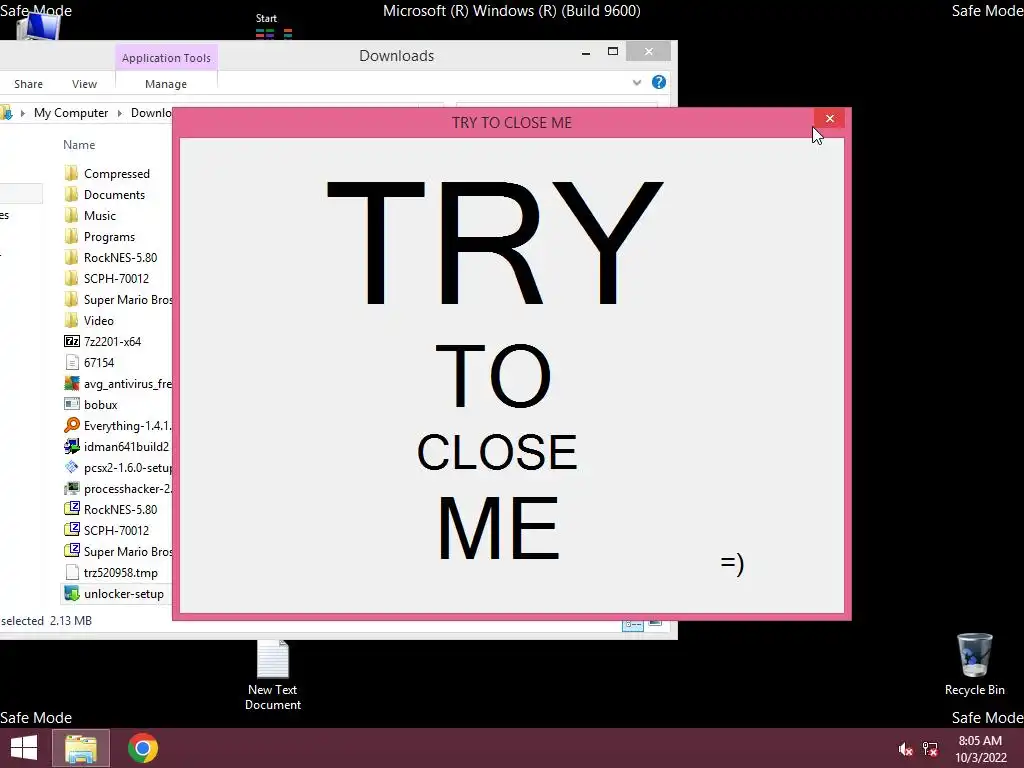
Task: Open the Manage ribbon tab
Action: 166,84
